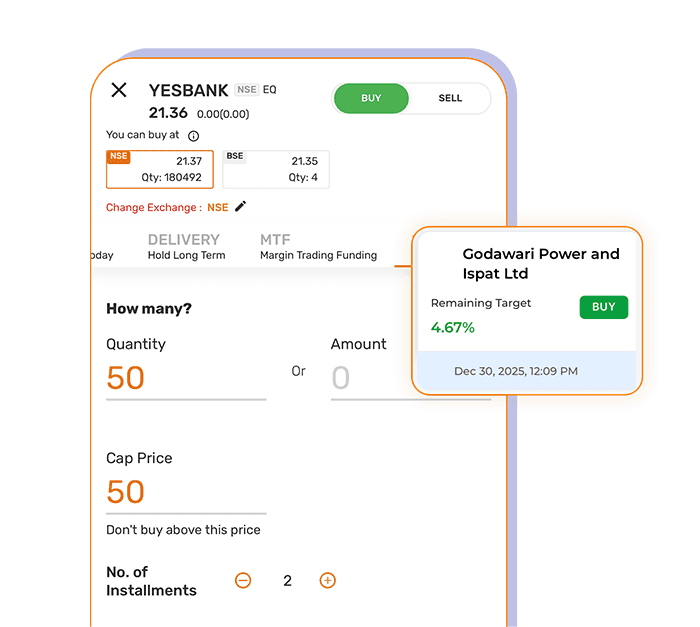Choose the NSE price box at 21.37
700x627 pixels.
[159, 169]
